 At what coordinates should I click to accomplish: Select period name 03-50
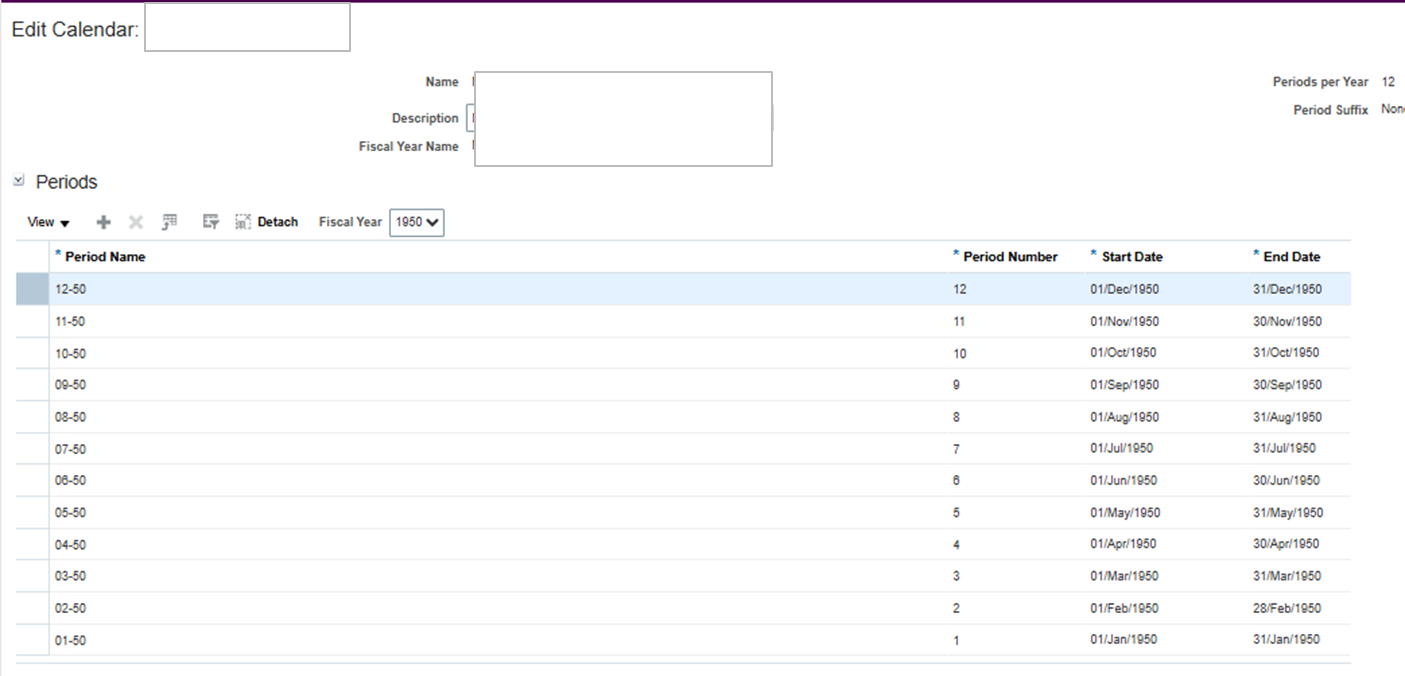pyautogui.click(x=70, y=576)
